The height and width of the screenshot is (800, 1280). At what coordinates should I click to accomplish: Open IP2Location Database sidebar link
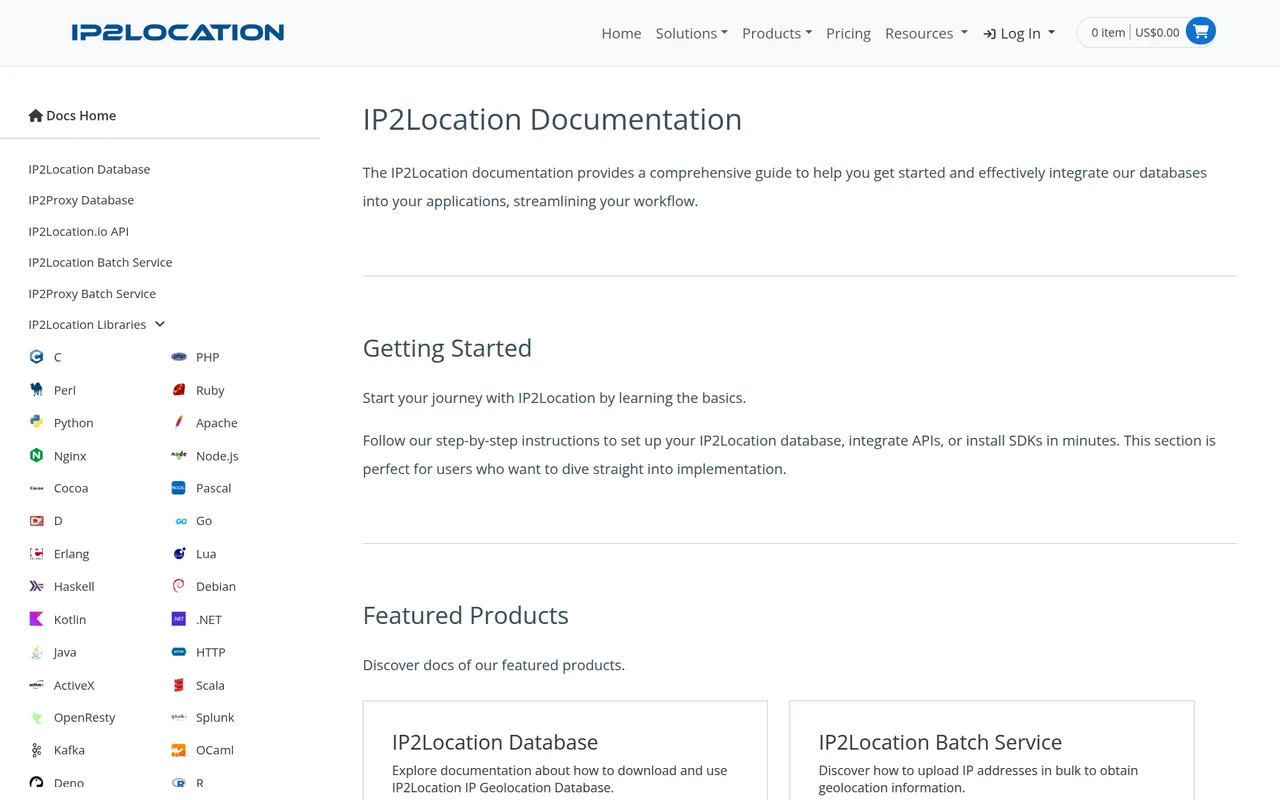[x=89, y=169]
